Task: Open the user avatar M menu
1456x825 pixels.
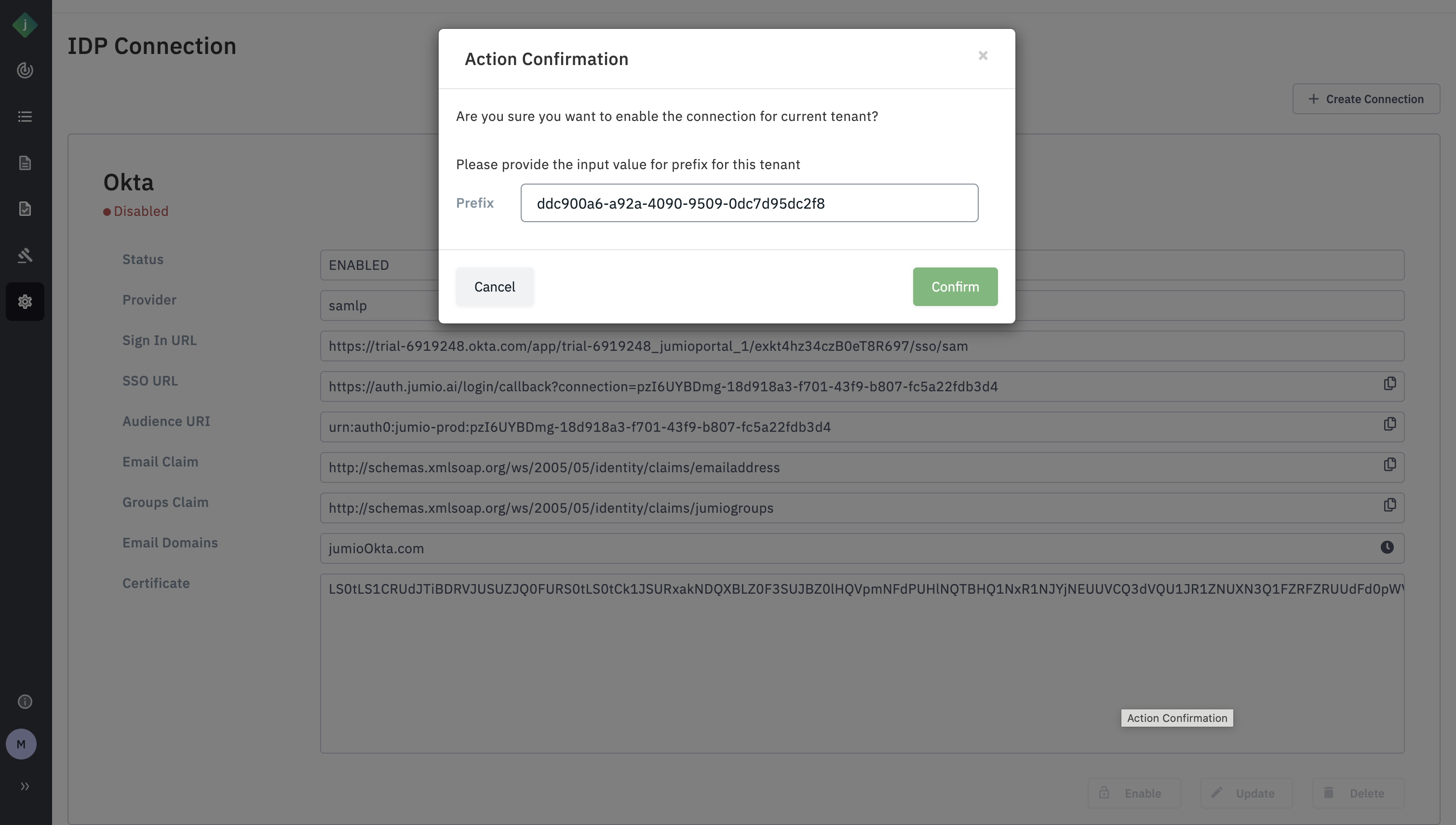Action: click(x=22, y=744)
